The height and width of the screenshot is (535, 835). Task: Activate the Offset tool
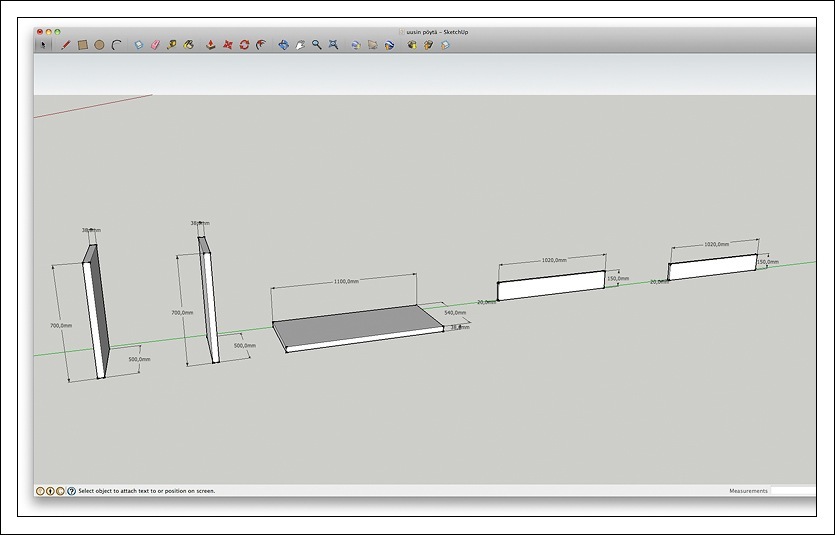(260, 45)
